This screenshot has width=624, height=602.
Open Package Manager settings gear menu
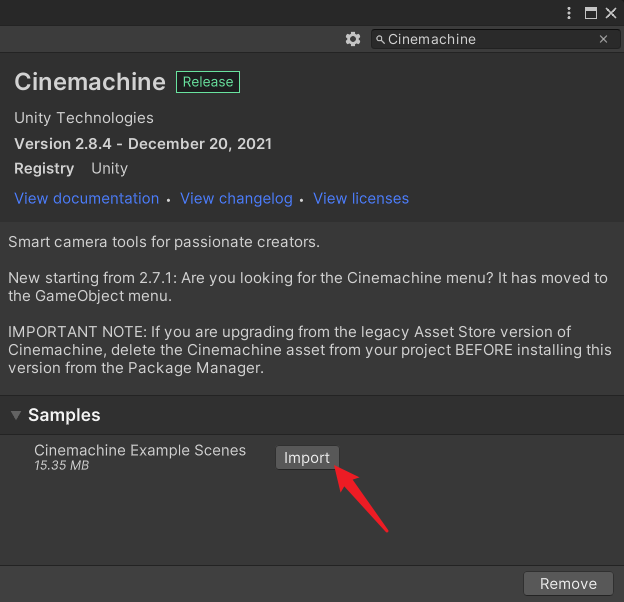click(x=353, y=39)
